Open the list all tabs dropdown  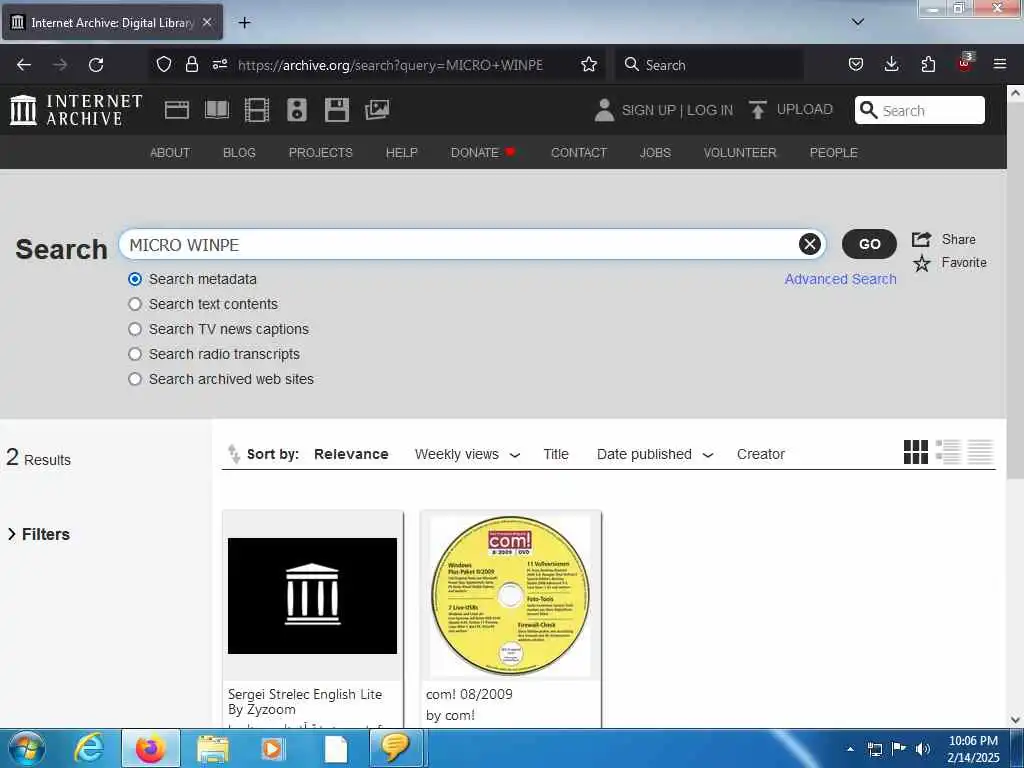858,22
